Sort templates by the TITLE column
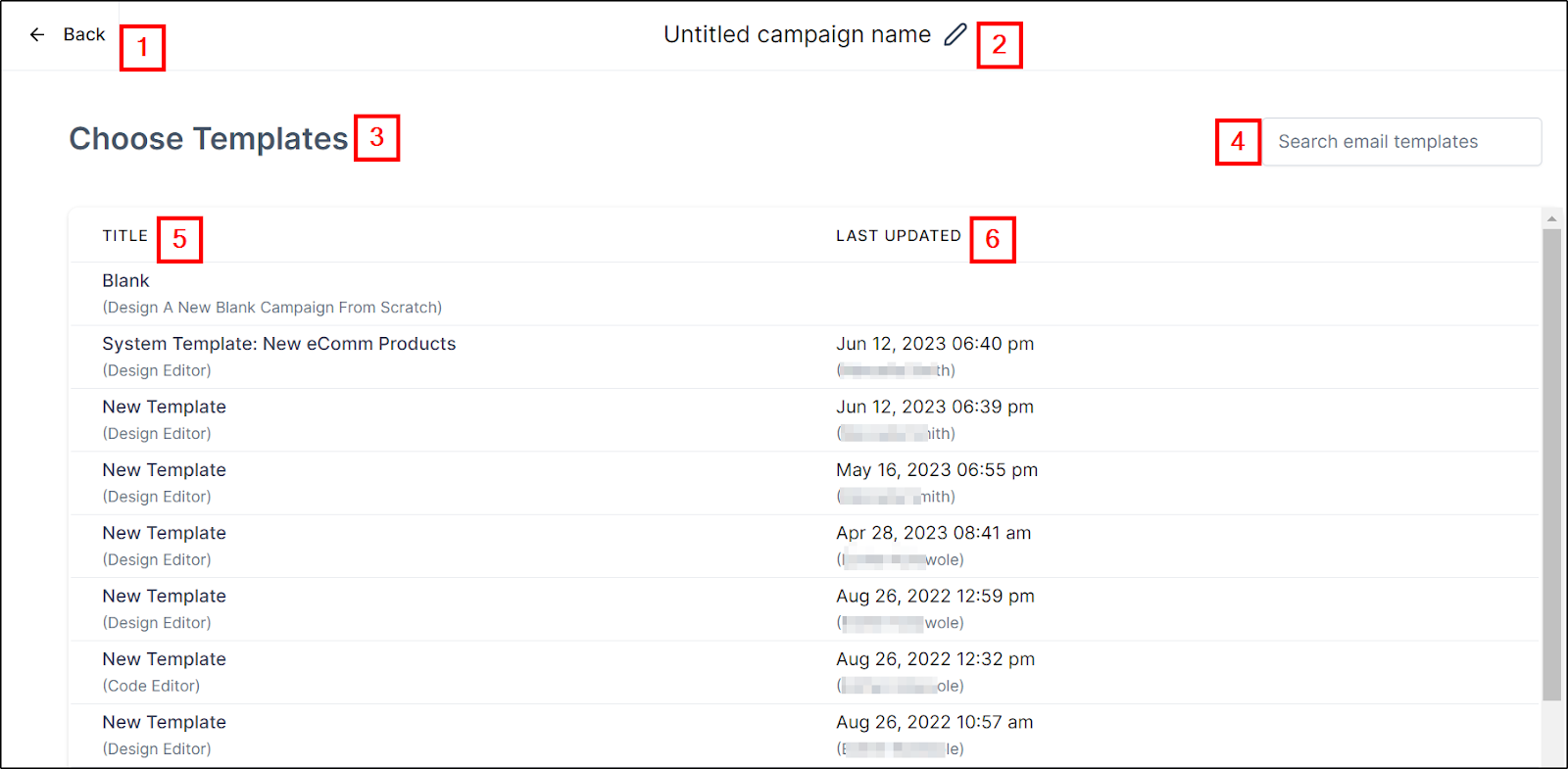The image size is (1568, 769). tap(124, 235)
